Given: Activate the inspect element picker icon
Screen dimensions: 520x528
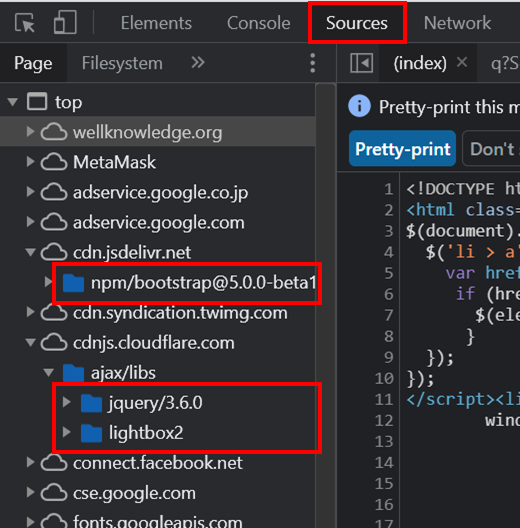Looking at the screenshot, I should (x=25, y=23).
